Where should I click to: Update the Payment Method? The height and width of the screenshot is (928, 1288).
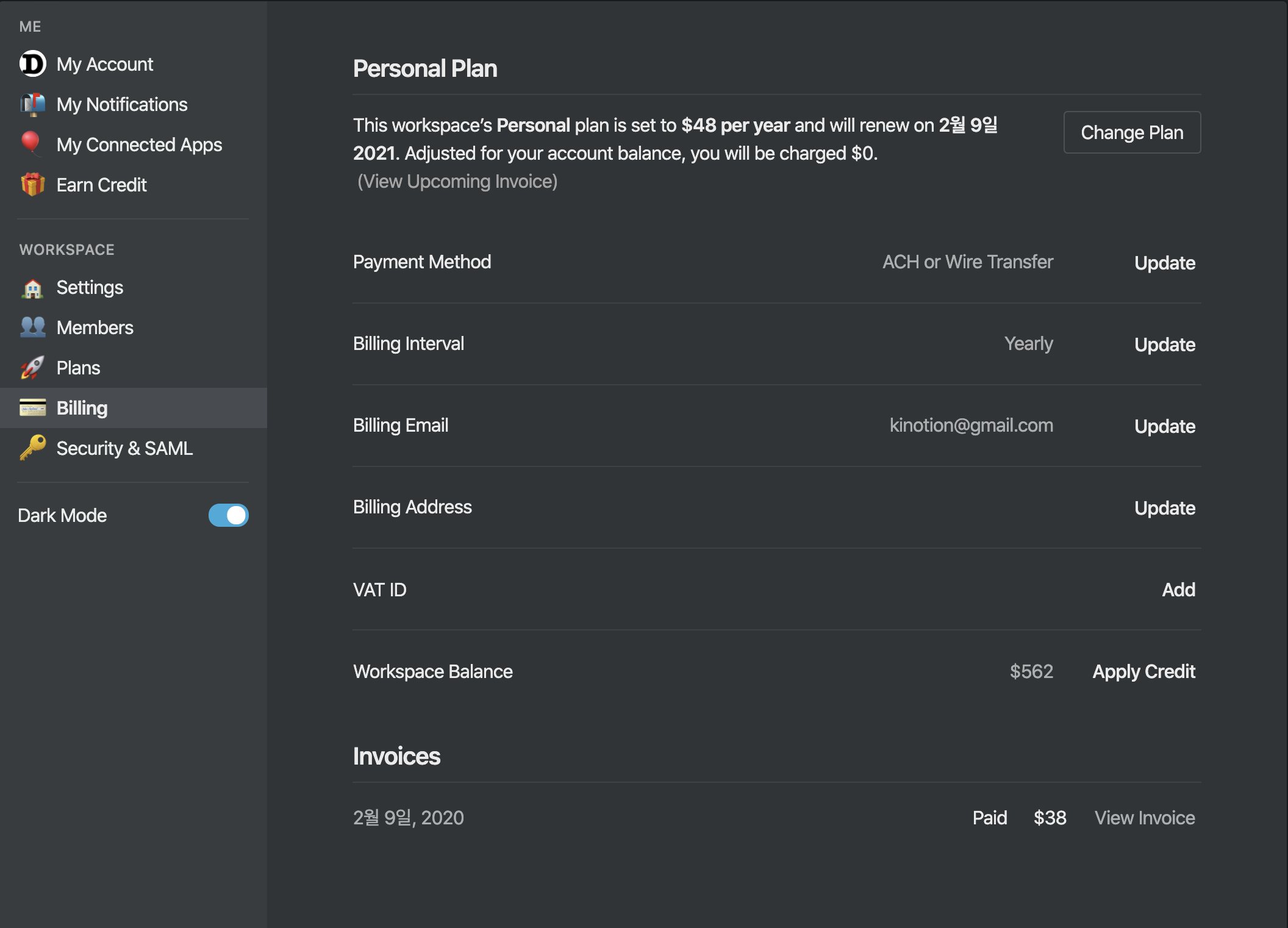click(x=1164, y=263)
